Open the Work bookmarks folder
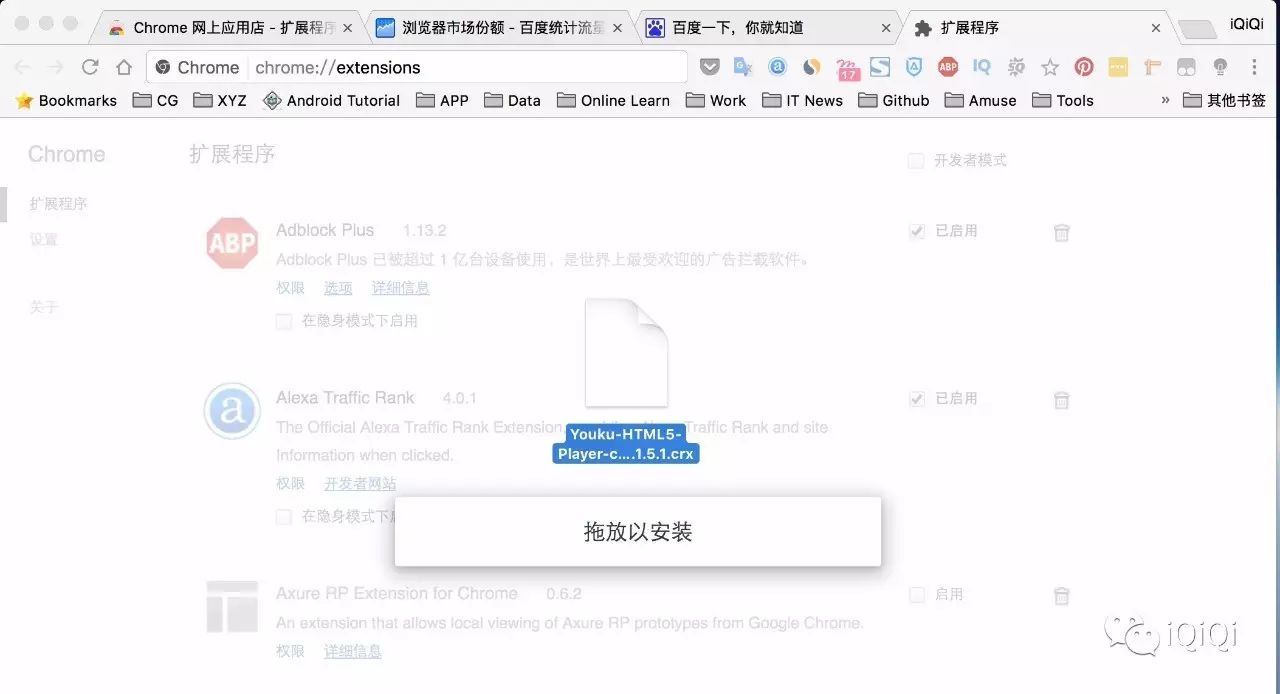 (x=716, y=100)
